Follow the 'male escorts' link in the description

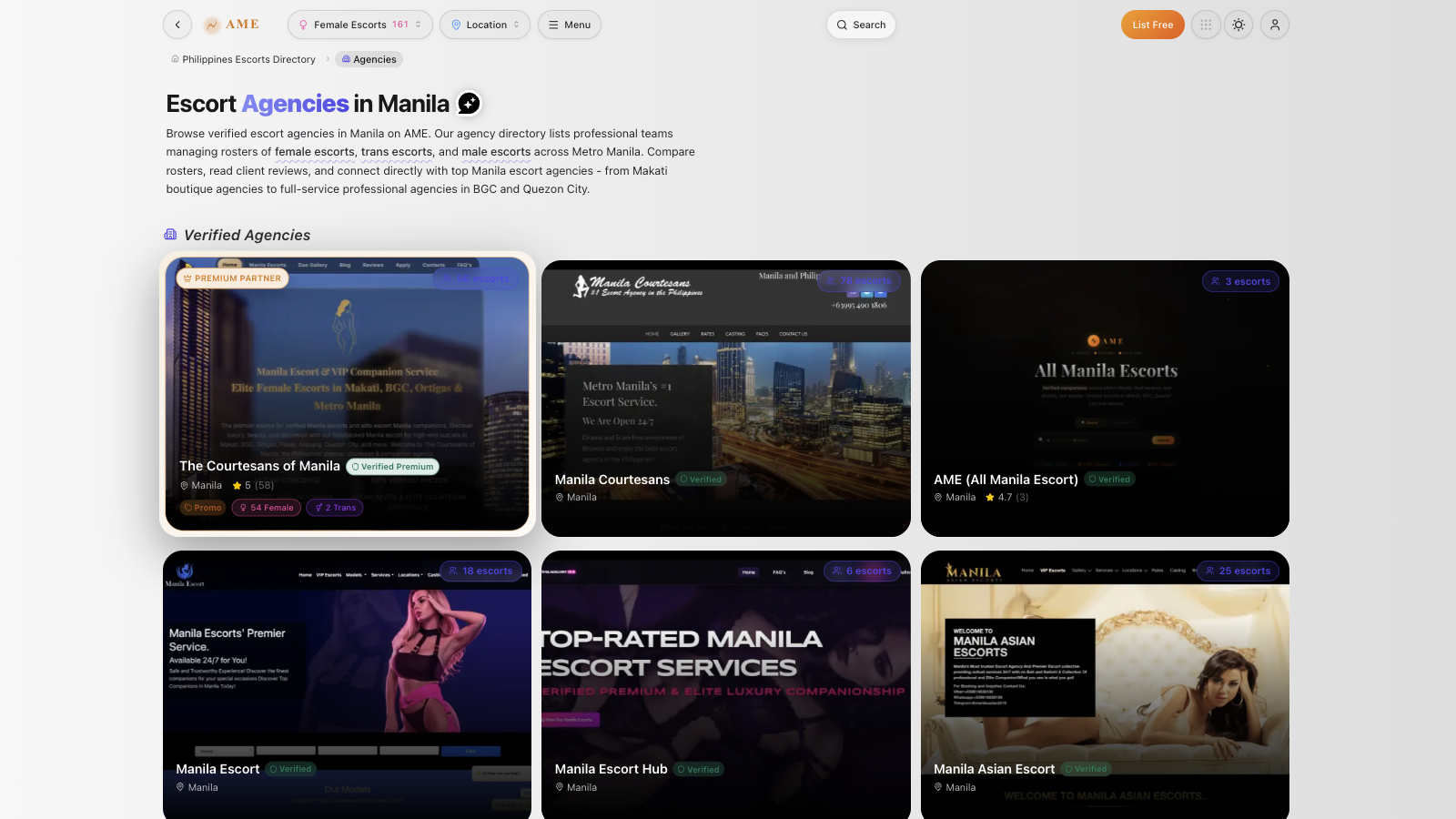(496, 152)
